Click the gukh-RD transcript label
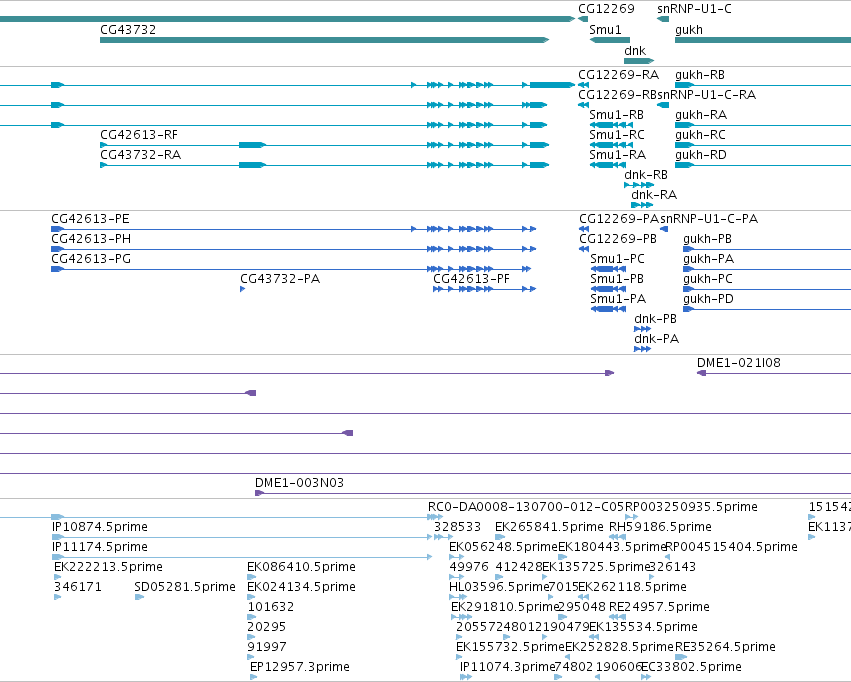 click(701, 155)
